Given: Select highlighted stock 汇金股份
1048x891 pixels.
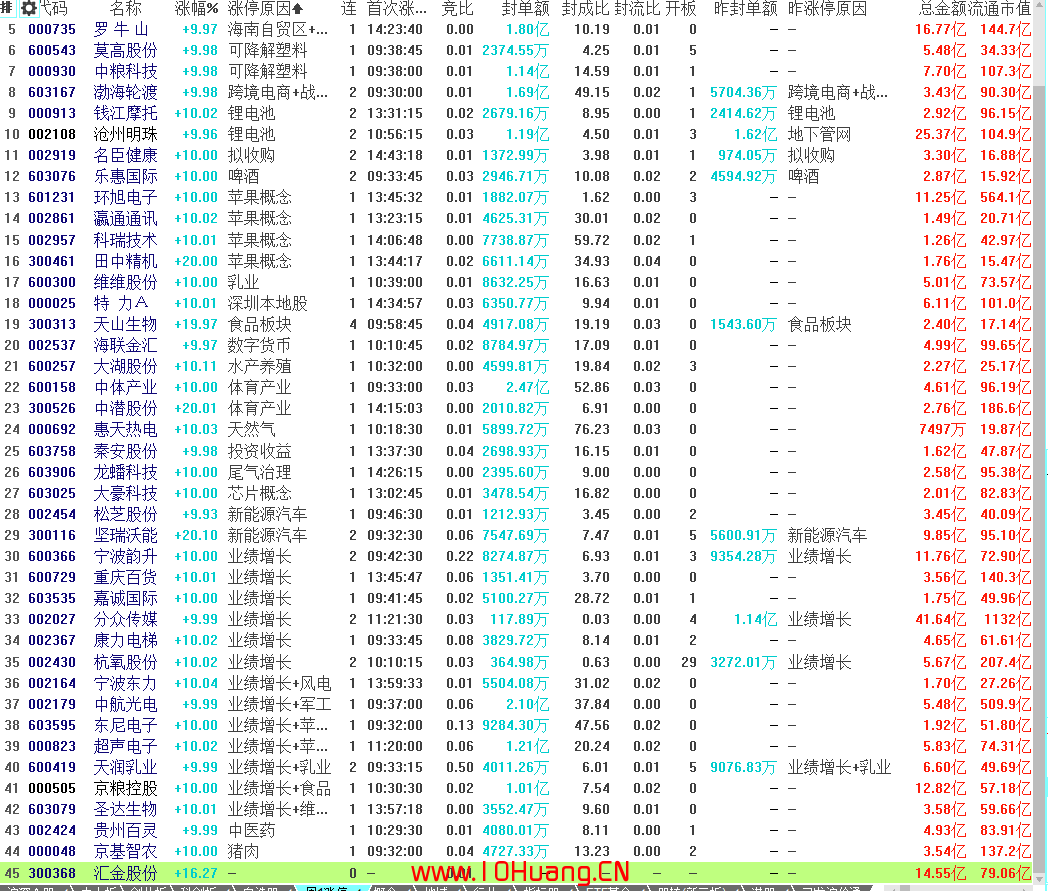Looking at the screenshot, I should point(126,873).
